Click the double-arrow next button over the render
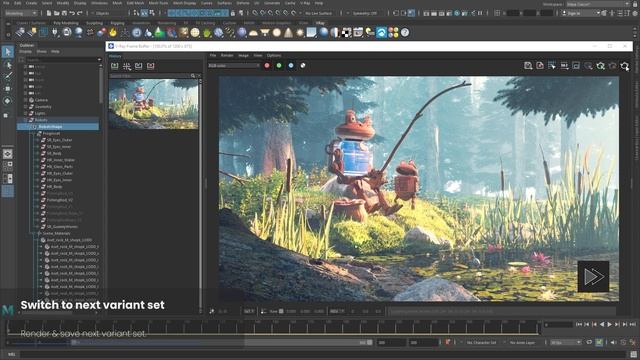 593,277
